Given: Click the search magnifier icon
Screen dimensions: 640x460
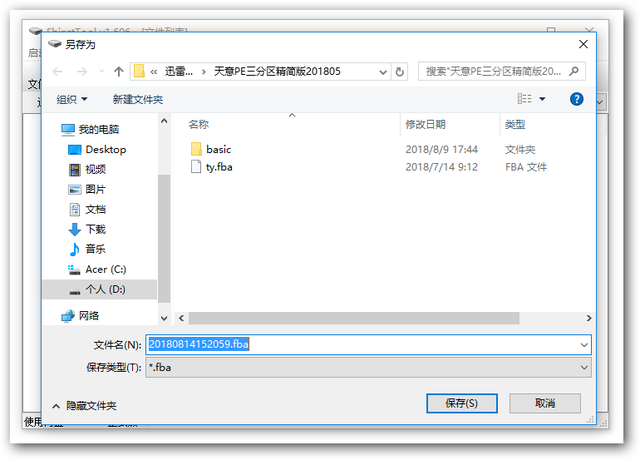Looking at the screenshot, I should 574,71.
